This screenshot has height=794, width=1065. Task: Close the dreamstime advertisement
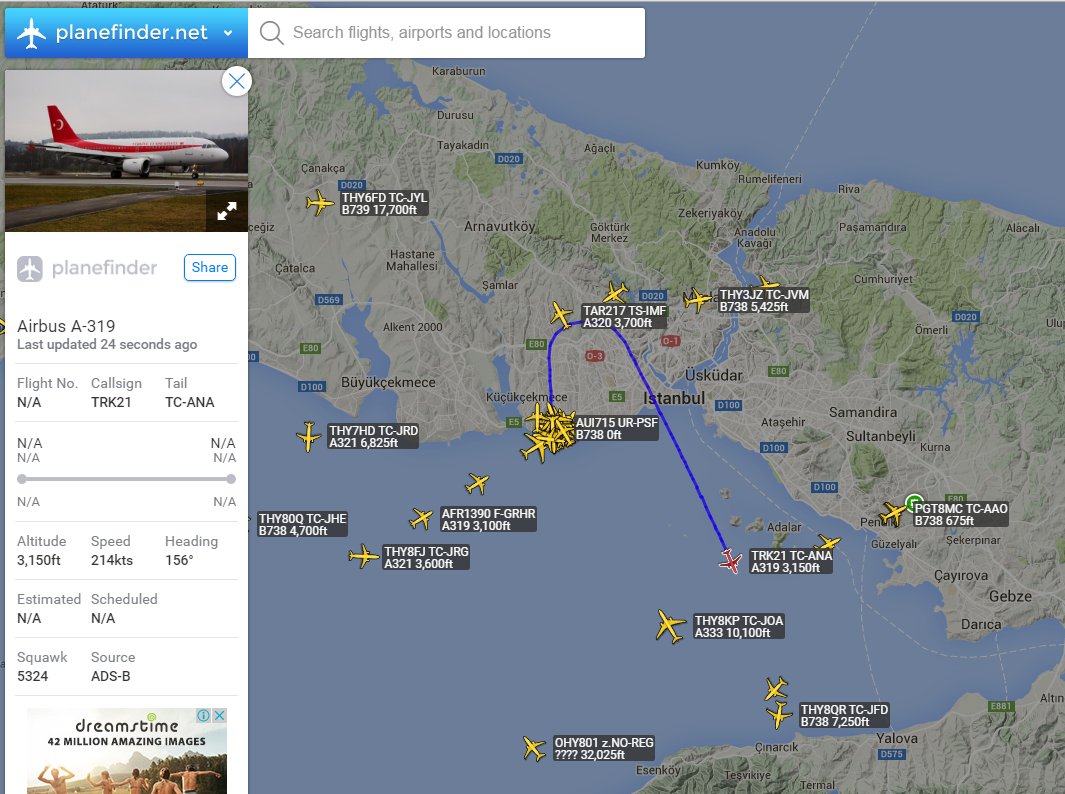pos(219,715)
